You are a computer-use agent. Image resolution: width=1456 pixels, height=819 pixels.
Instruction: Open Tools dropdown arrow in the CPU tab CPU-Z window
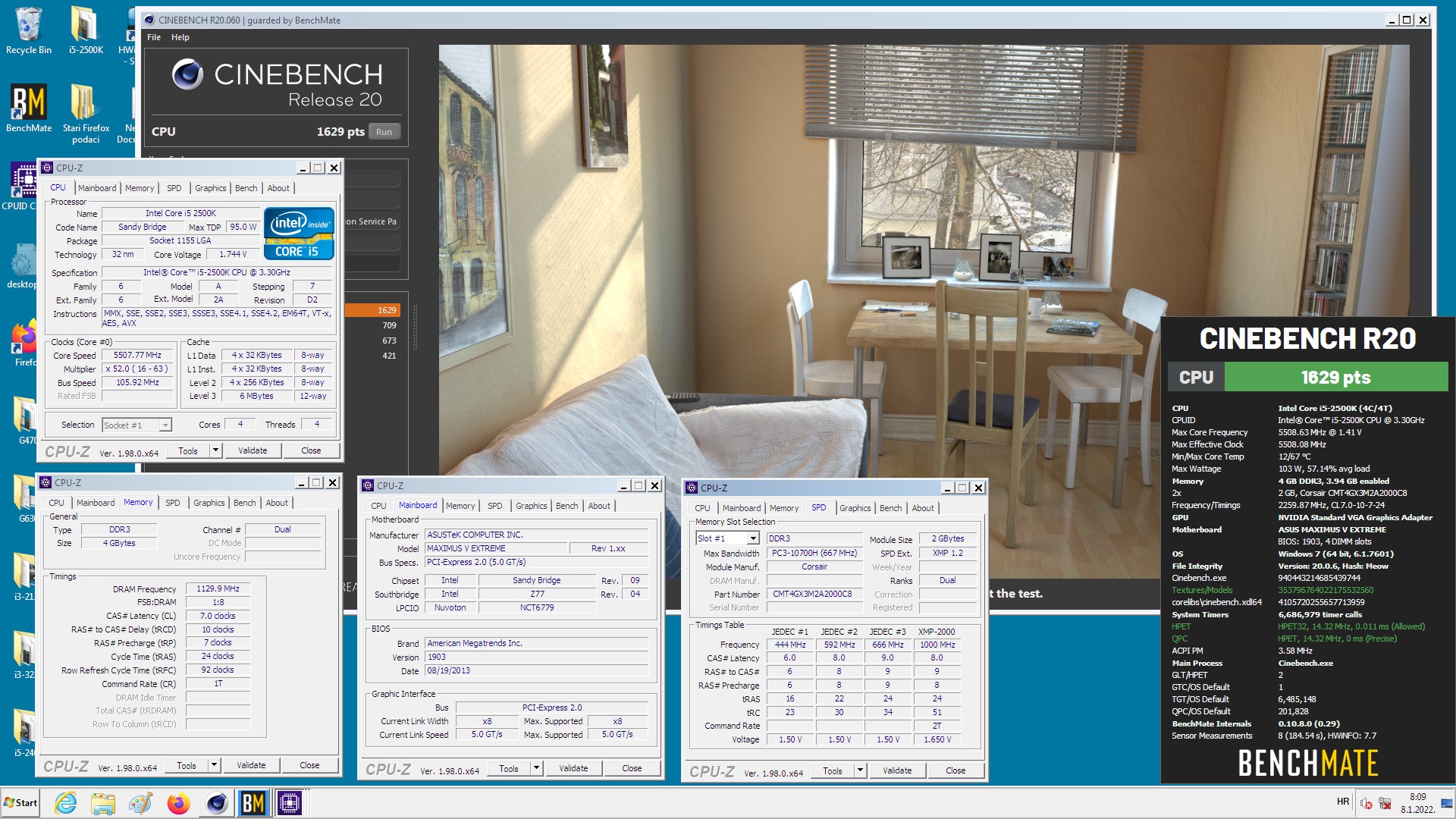tap(215, 450)
